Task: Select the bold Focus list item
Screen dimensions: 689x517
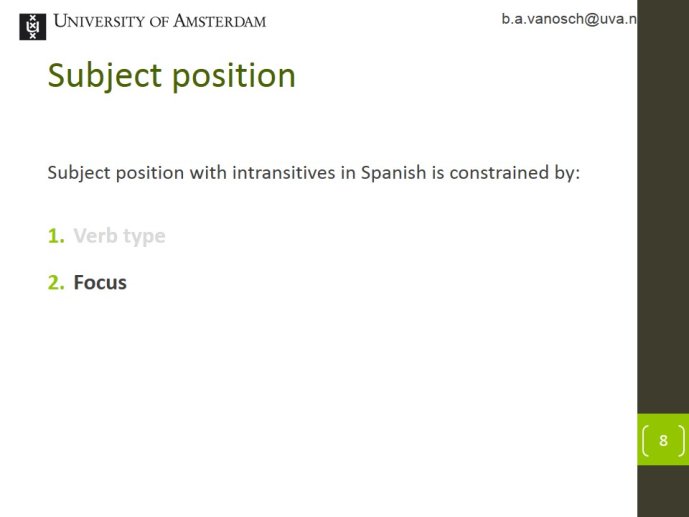Action: click(100, 282)
